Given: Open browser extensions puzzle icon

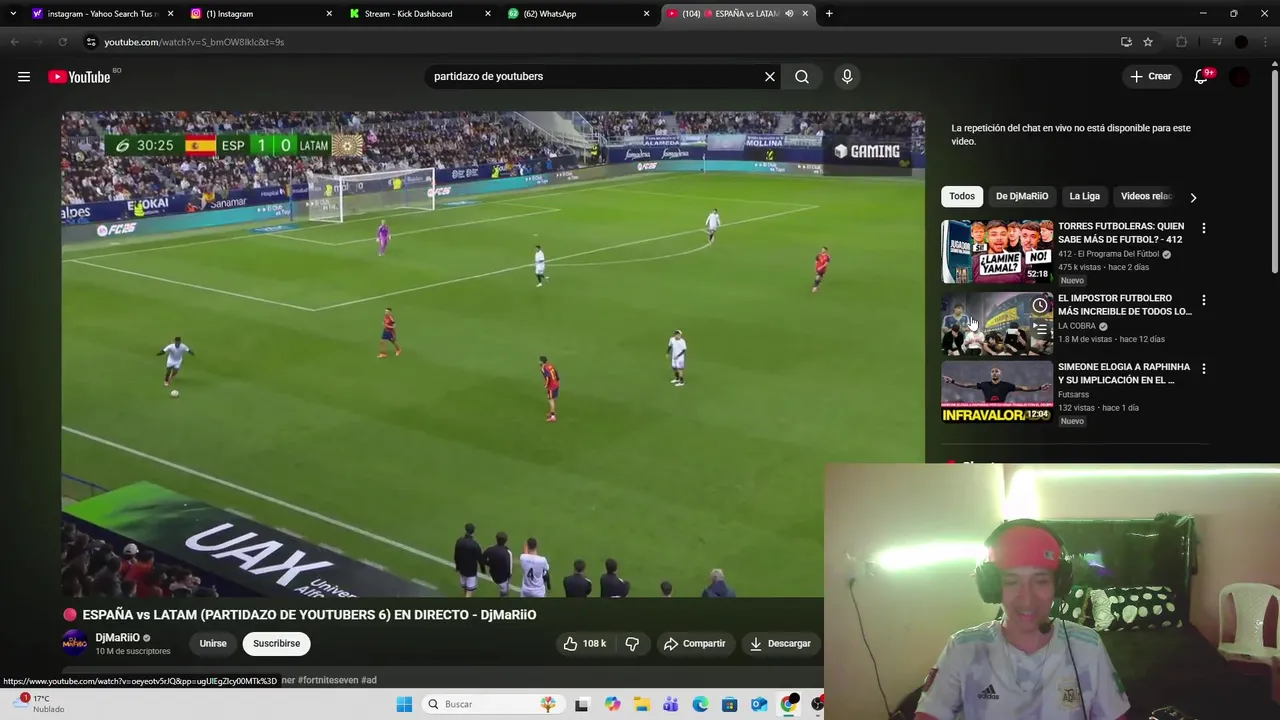Looking at the screenshot, I should click(1181, 42).
